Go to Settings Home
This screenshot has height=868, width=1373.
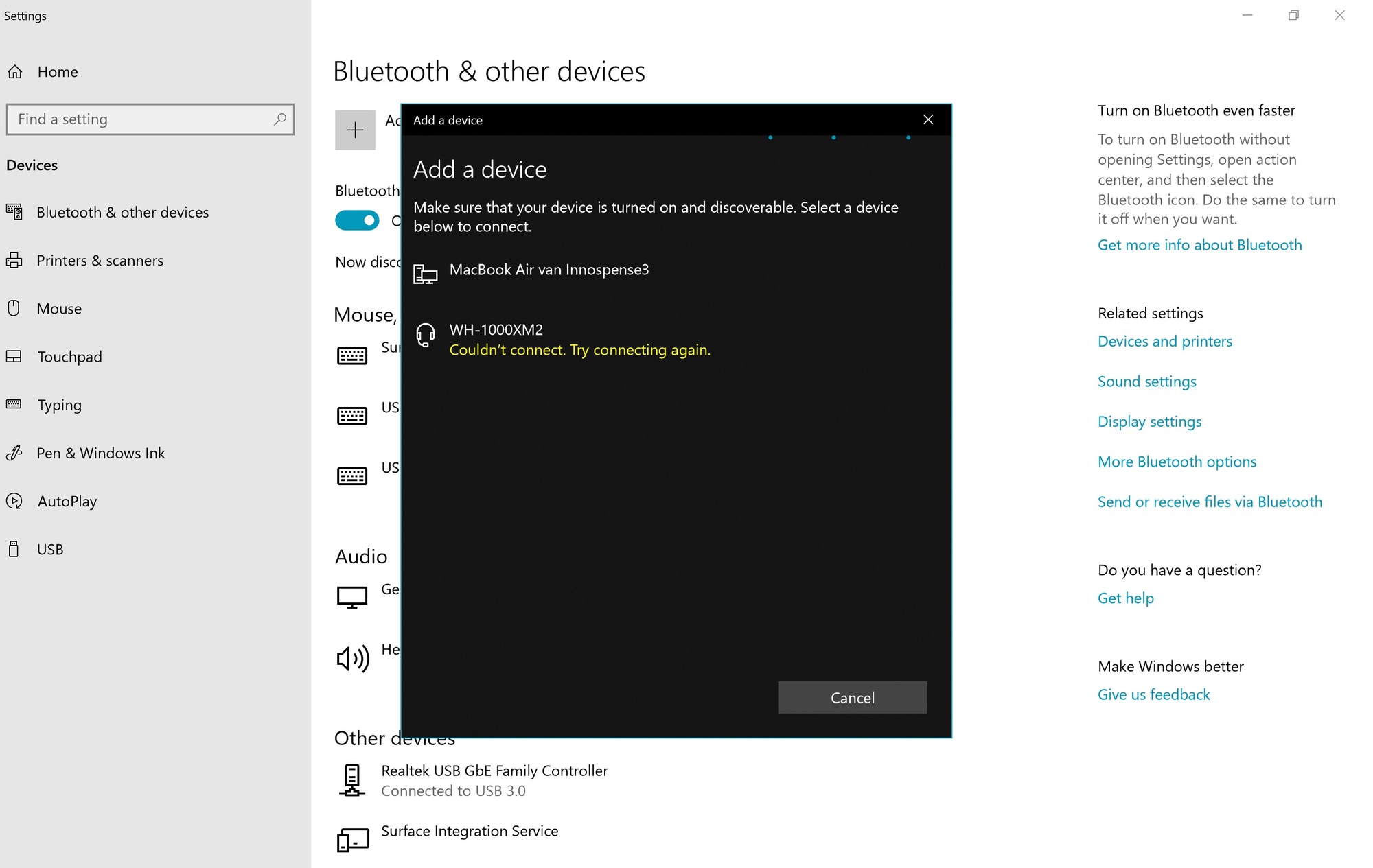58,72
